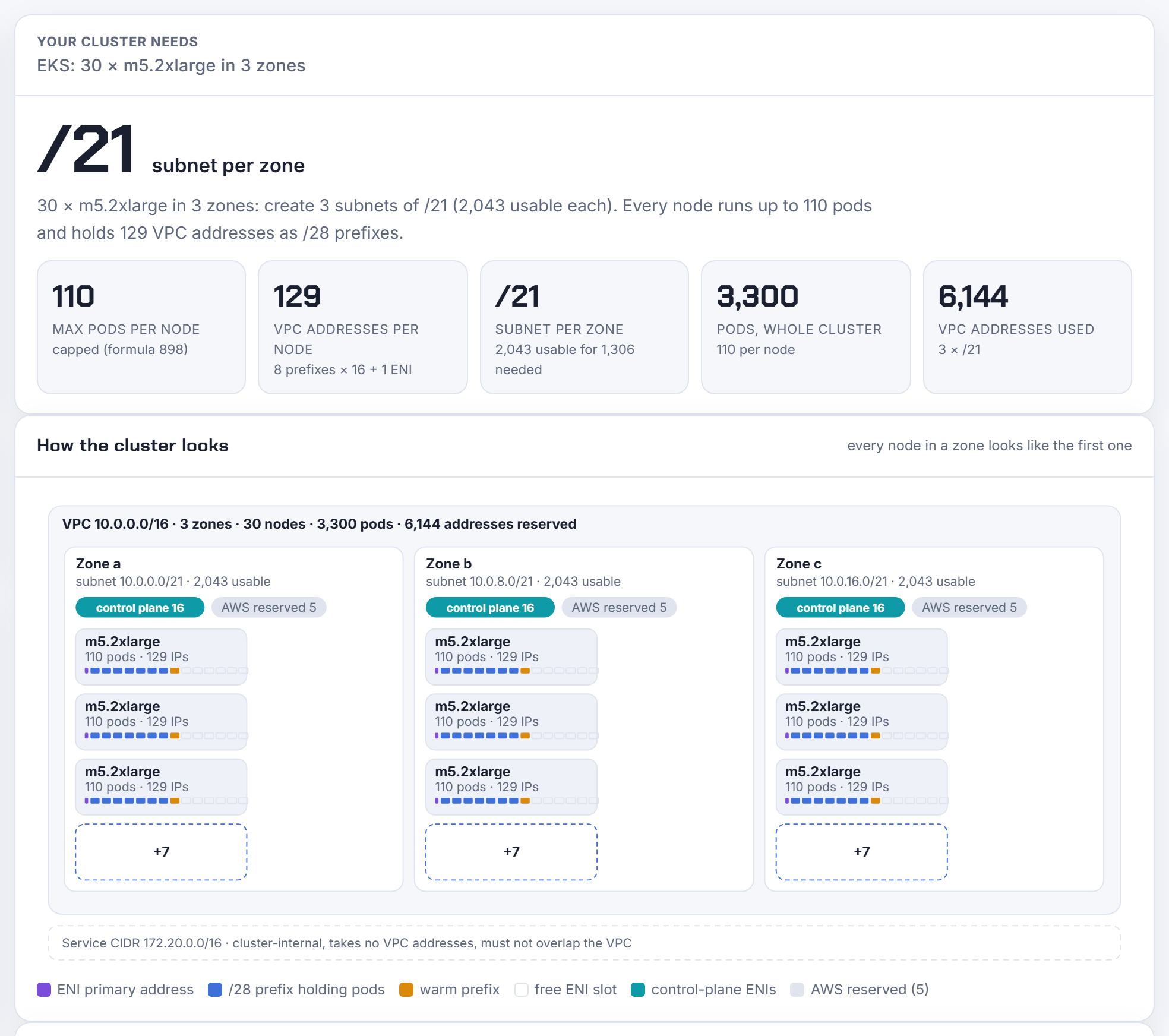
Task: Select the third m5.2xlarge node in Zone c
Action: (862, 787)
